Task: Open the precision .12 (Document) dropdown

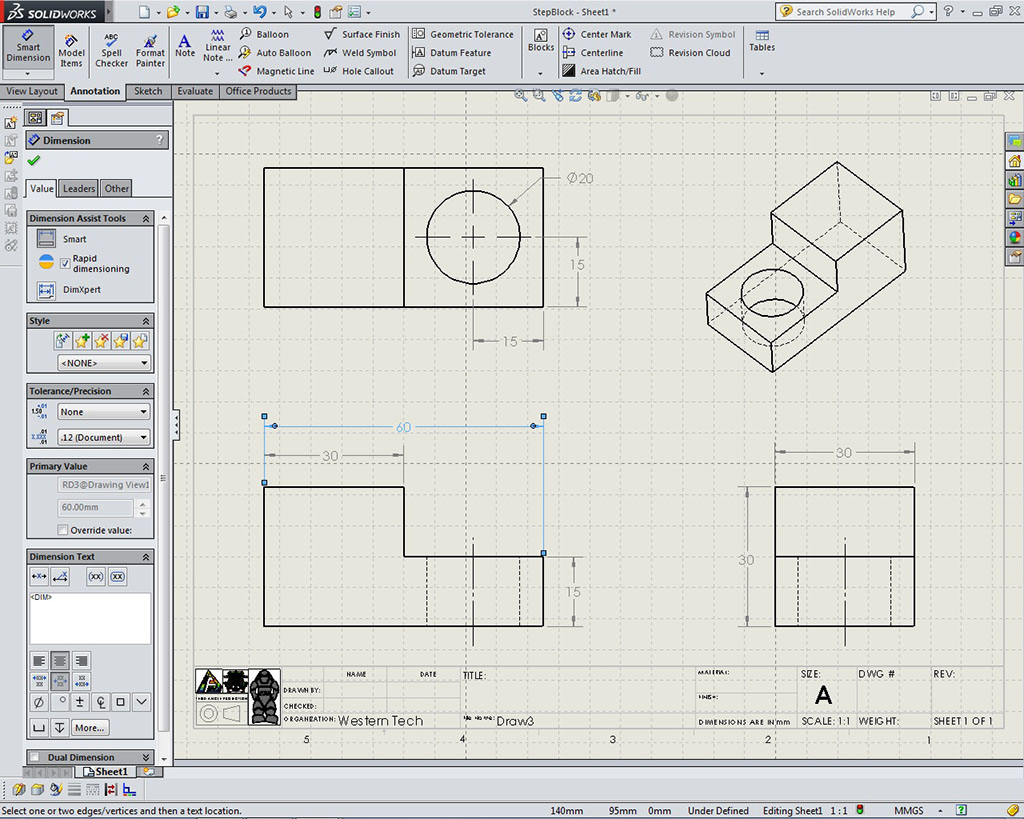Action: click(103, 437)
